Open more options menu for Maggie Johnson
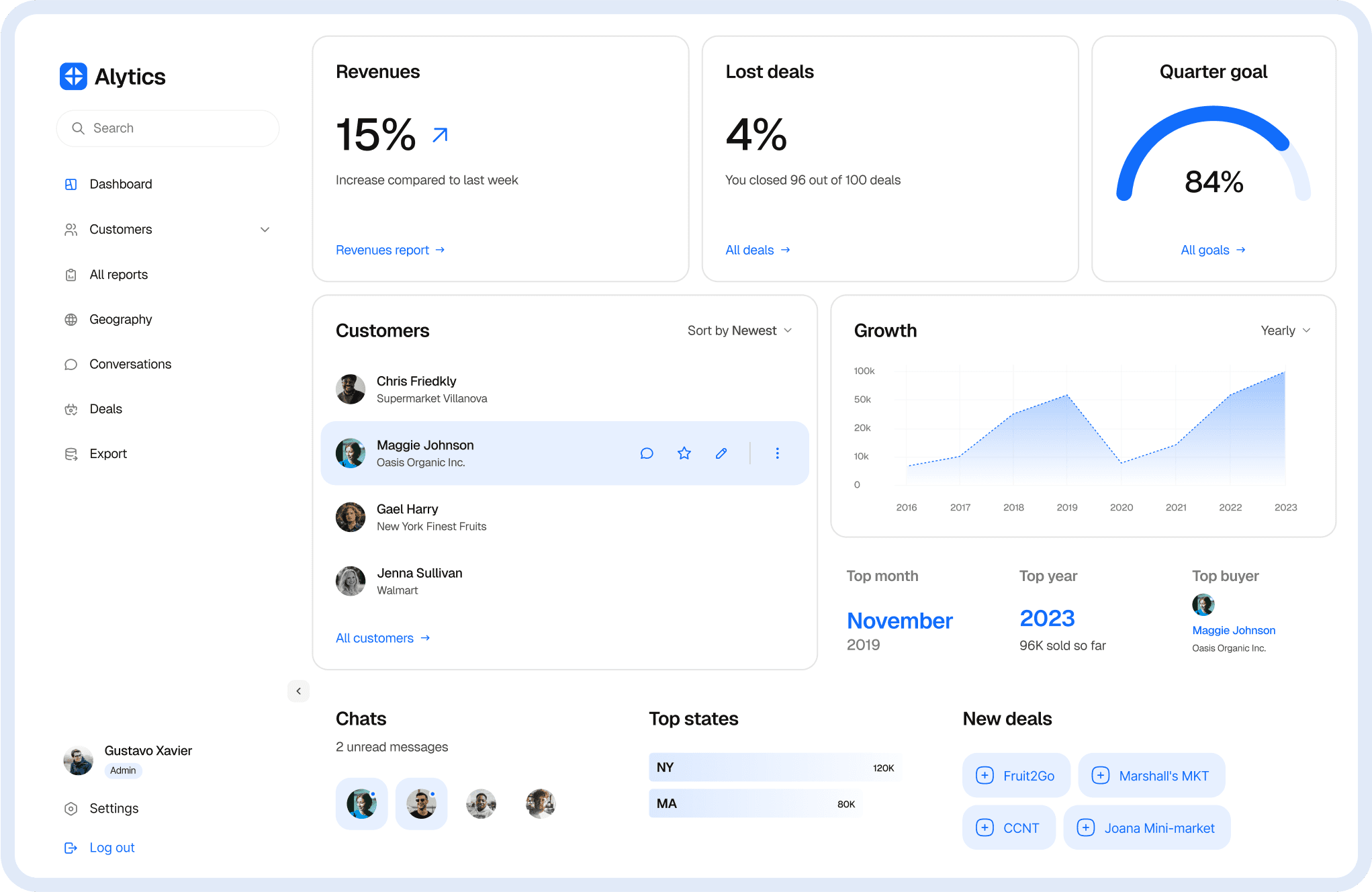The image size is (1372, 892). (x=777, y=453)
